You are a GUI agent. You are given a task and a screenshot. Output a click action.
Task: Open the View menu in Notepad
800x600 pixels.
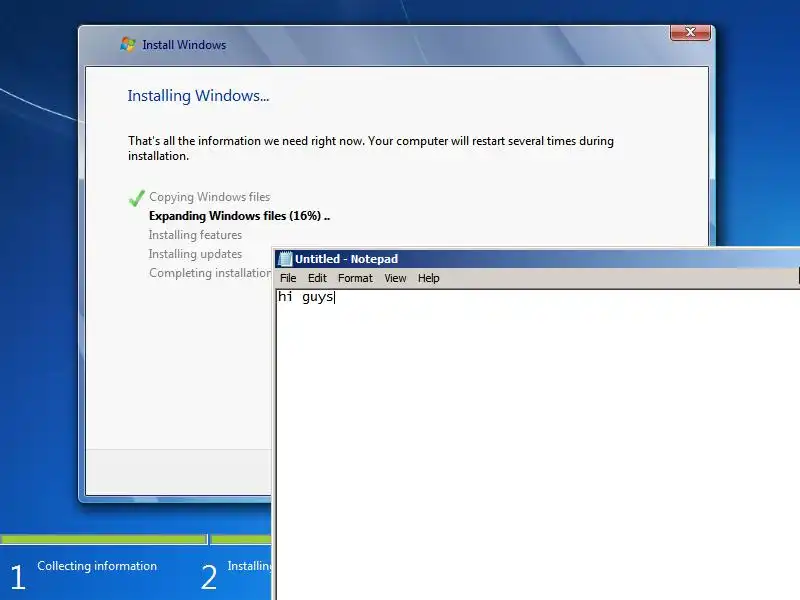395,278
